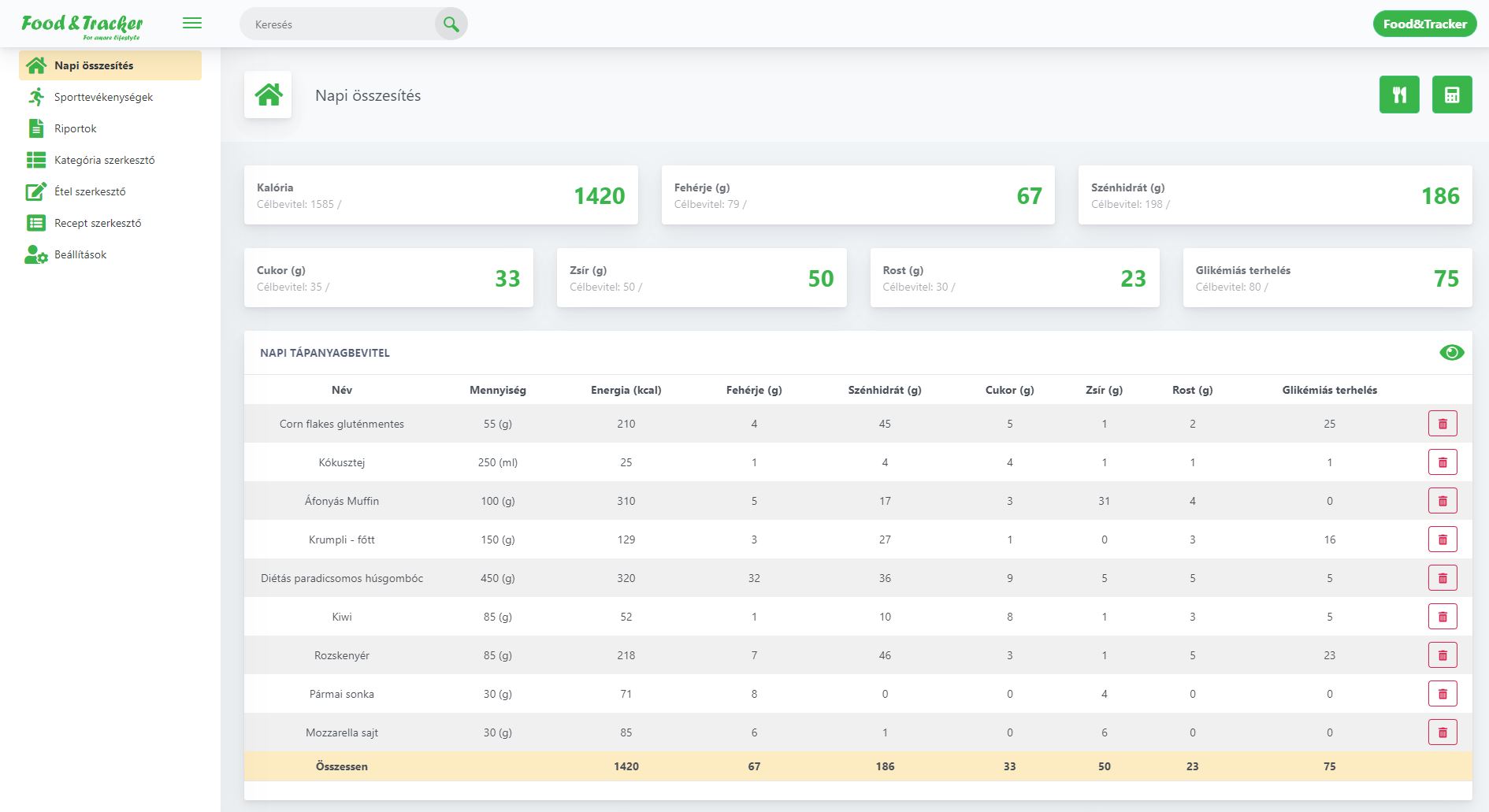Click the Név column header
Screen dimensions: 1489x812
pos(342,390)
